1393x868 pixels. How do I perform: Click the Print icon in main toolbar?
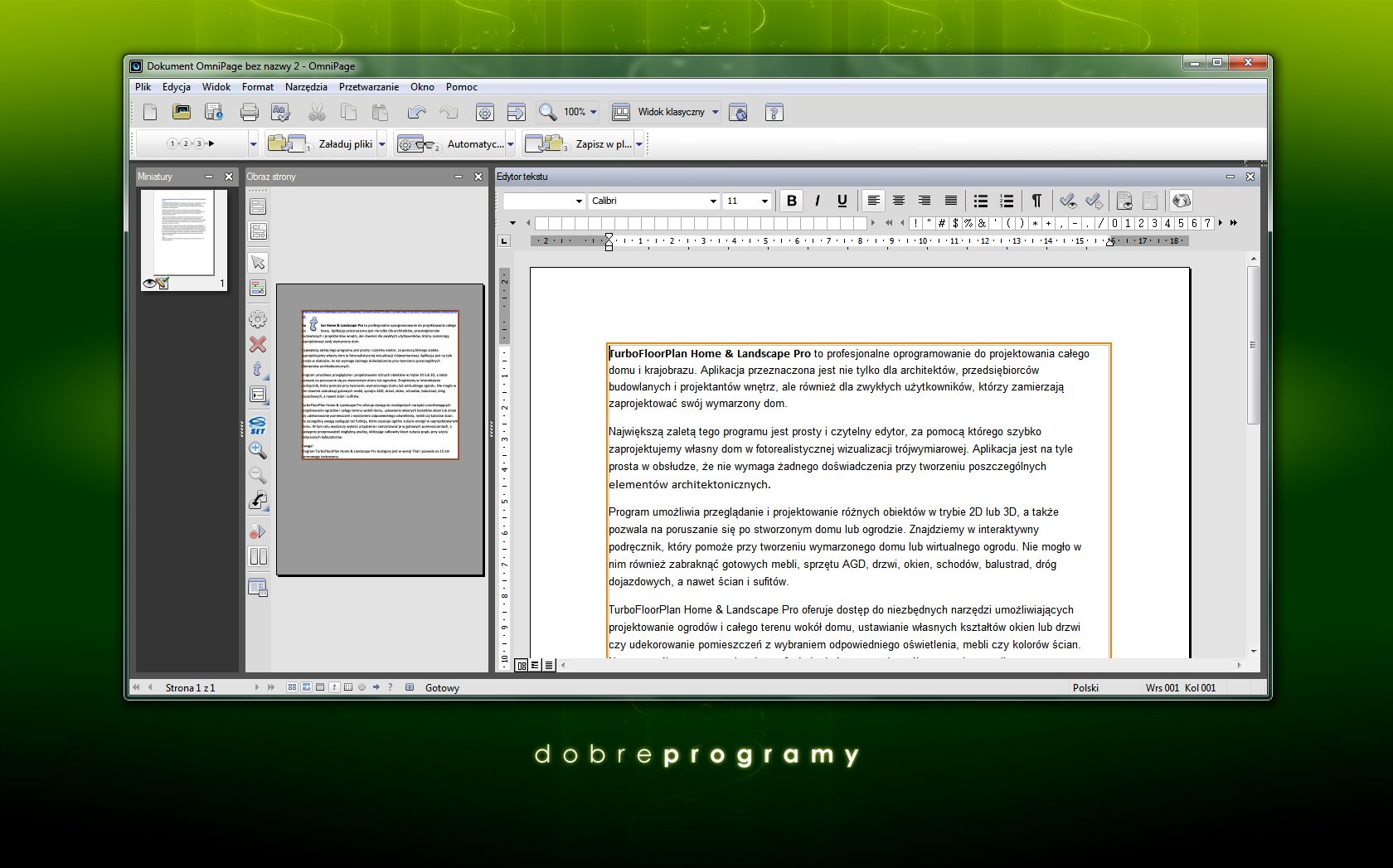(249, 112)
